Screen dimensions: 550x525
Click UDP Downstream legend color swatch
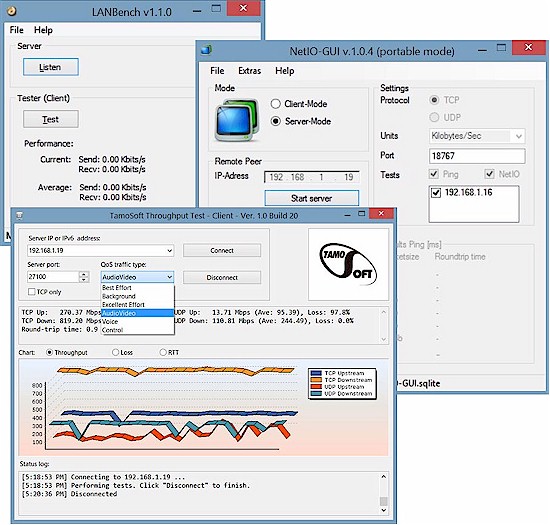[316, 393]
